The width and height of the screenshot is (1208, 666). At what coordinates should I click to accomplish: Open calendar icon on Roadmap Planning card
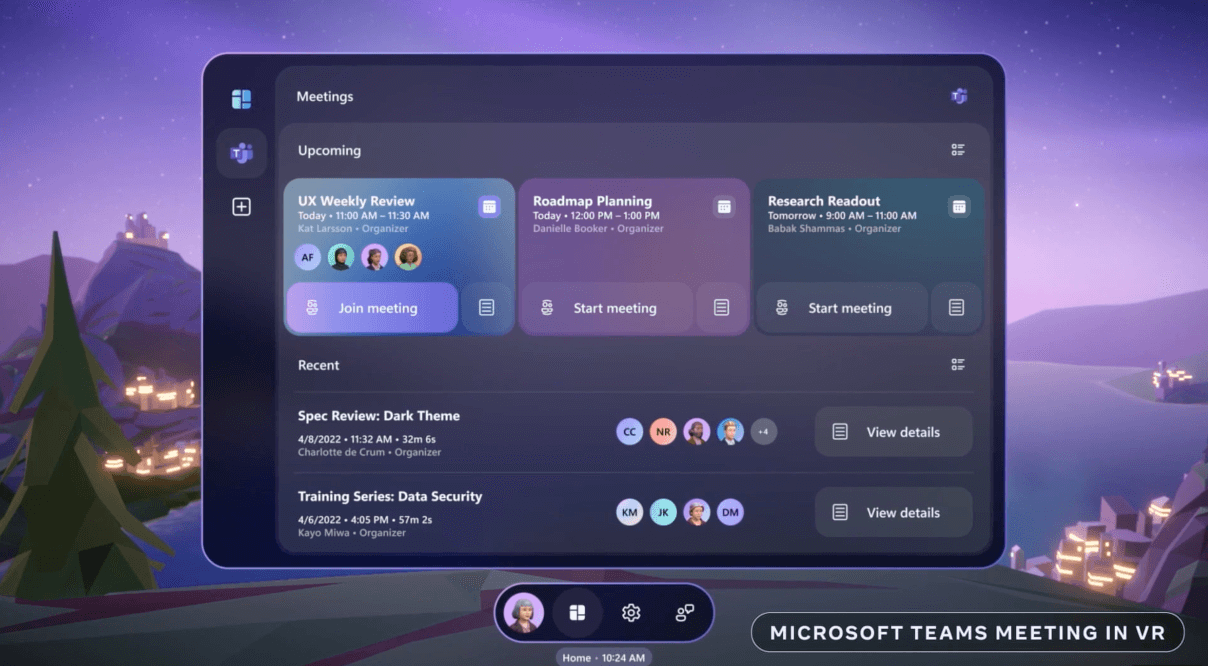[x=724, y=206]
